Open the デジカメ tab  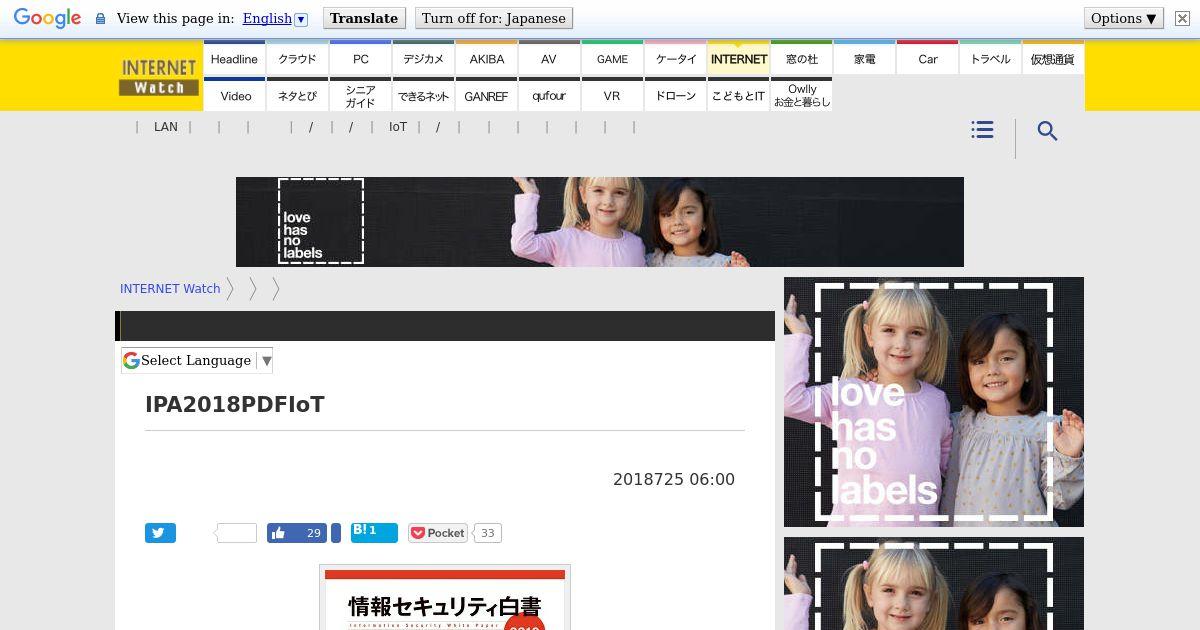pyautogui.click(x=423, y=58)
